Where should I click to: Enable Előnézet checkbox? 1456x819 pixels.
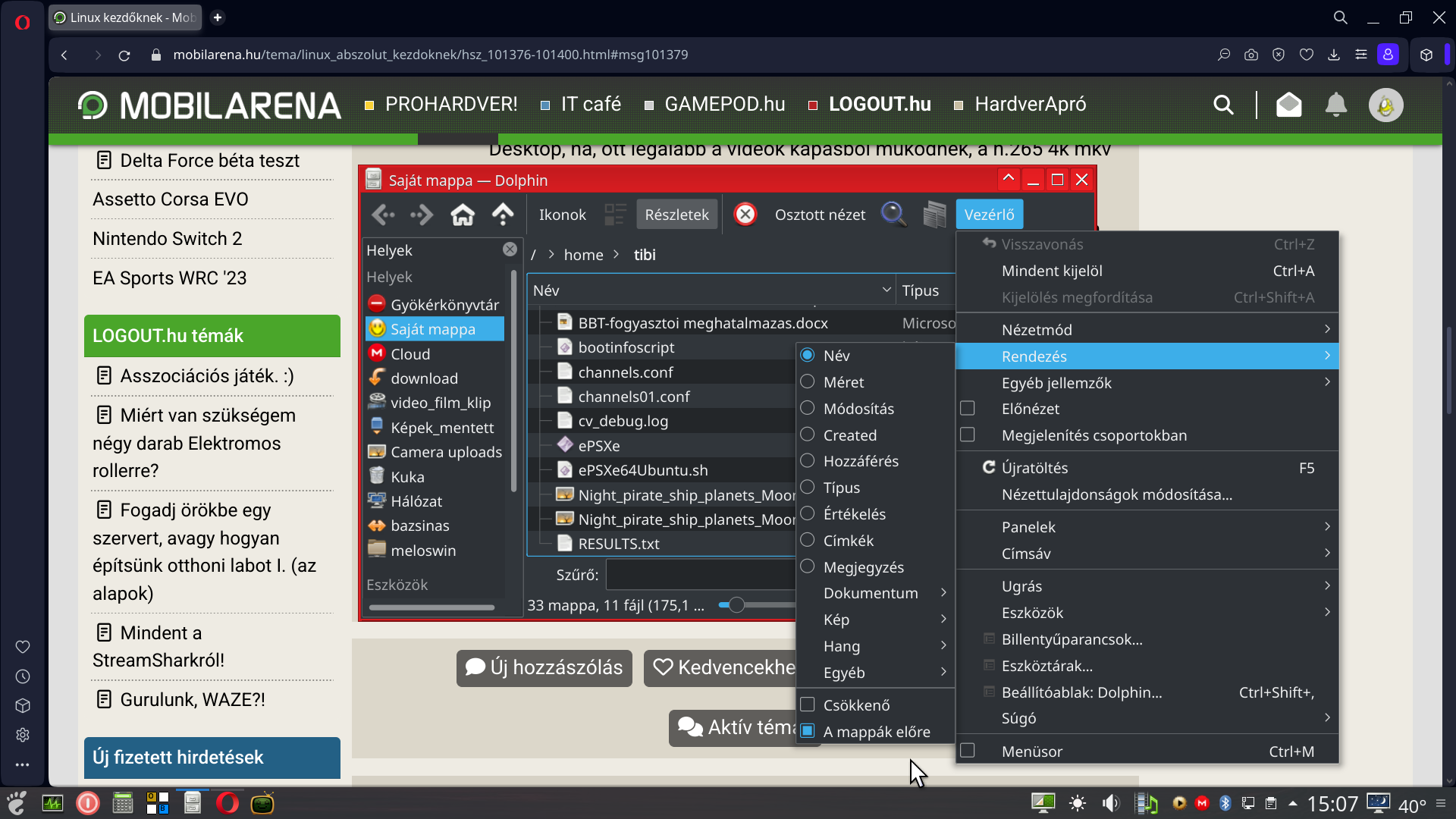(968, 409)
